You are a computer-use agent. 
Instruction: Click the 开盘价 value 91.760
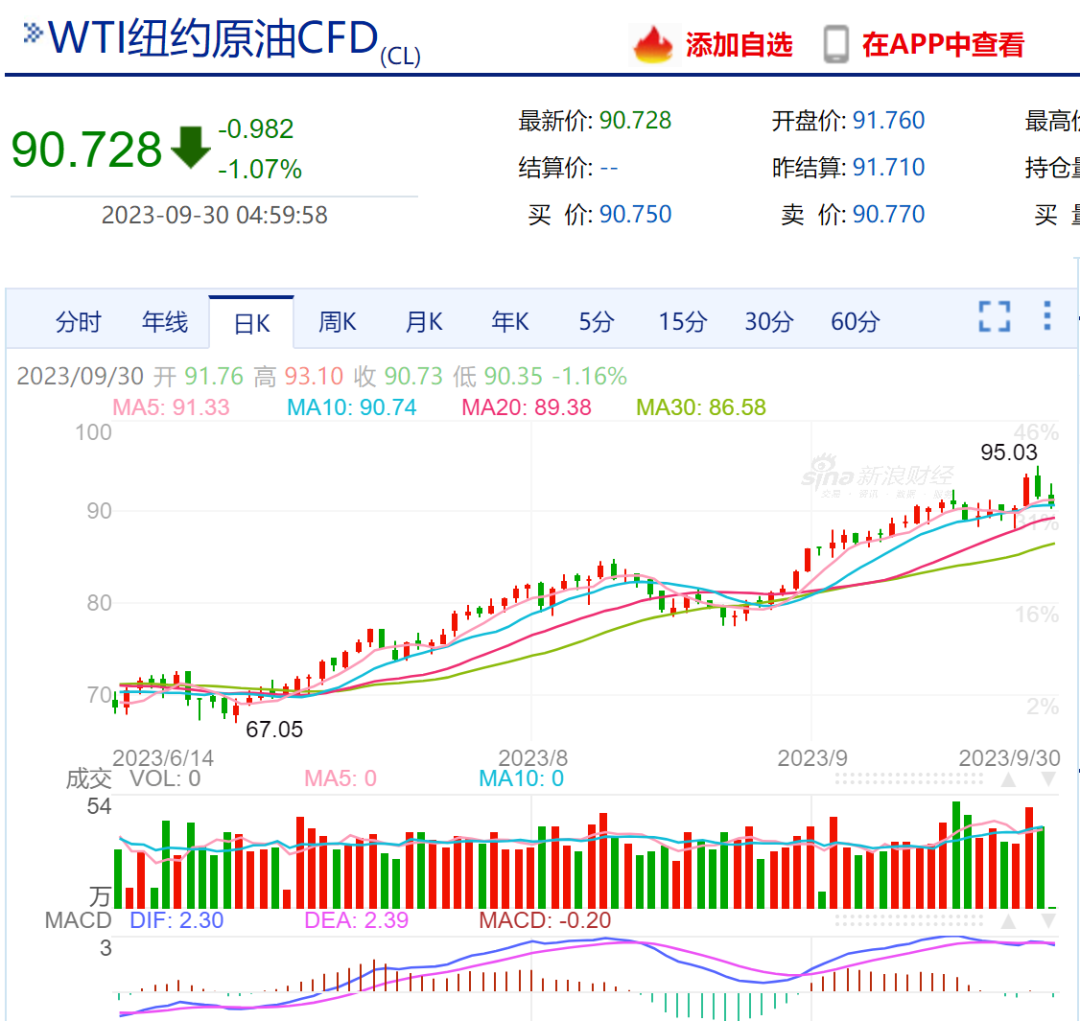[x=889, y=121]
